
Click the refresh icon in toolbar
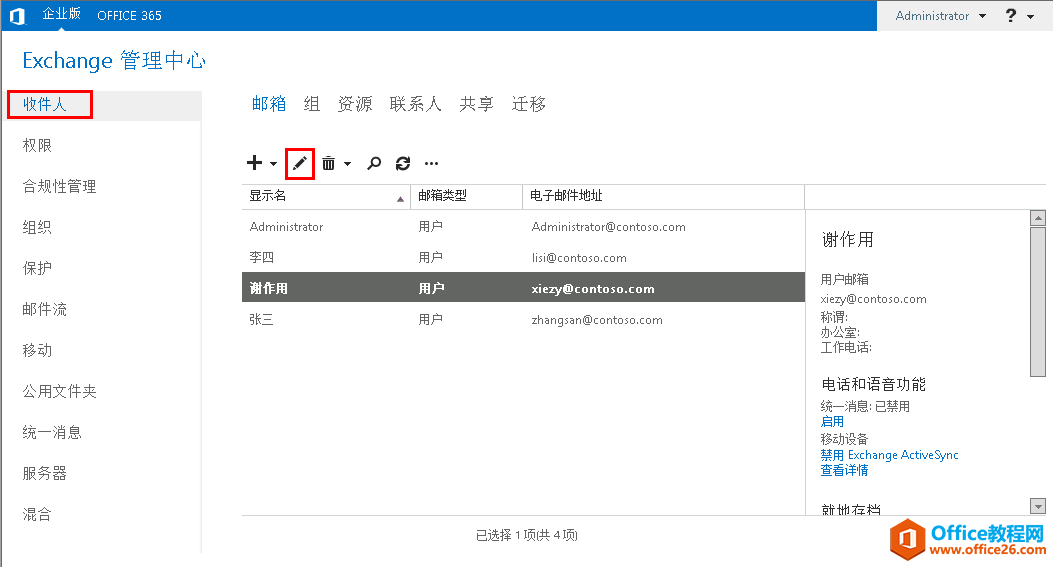click(403, 163)
